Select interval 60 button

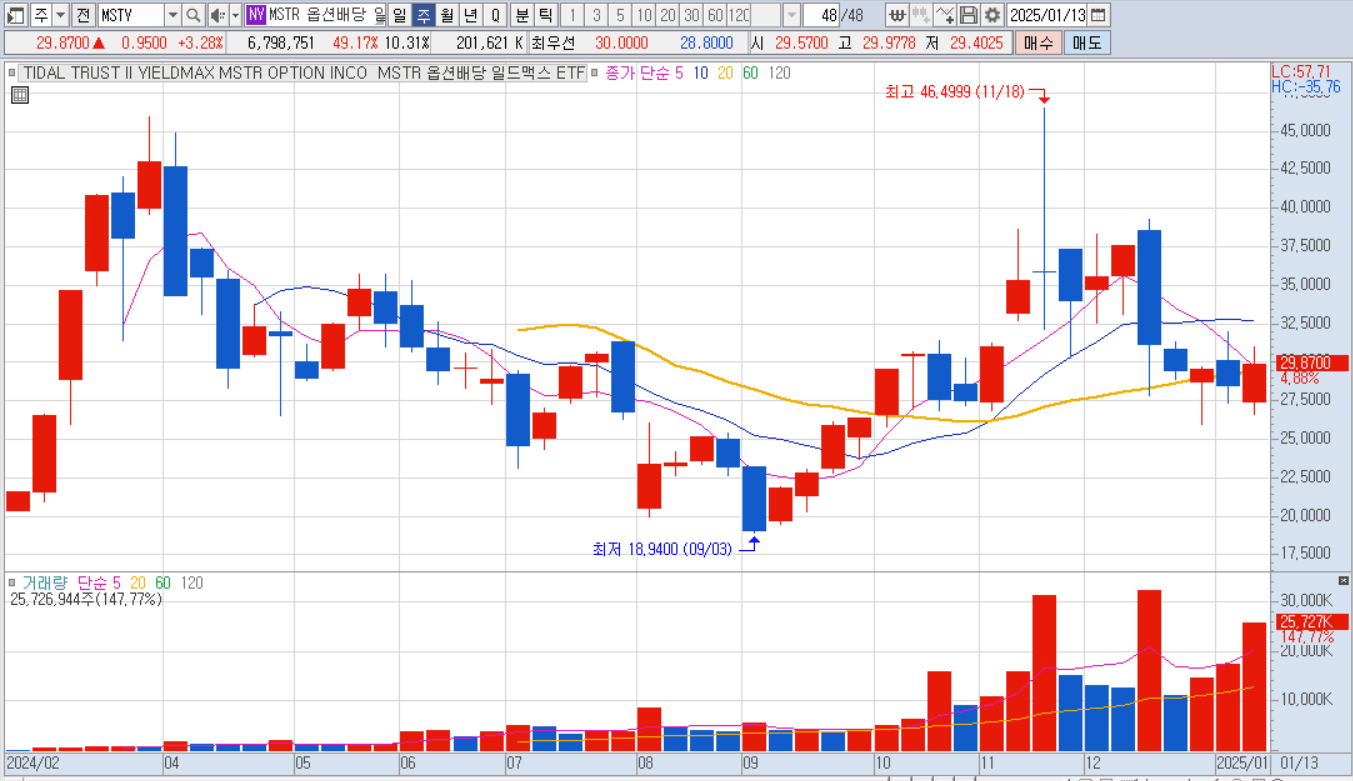(x=716, y=15)
